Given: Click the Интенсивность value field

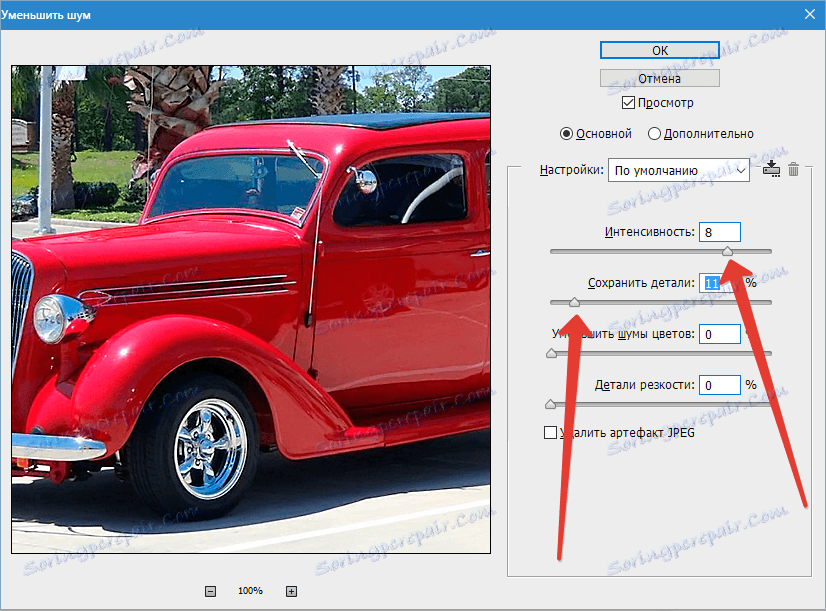Looking at the screenshot, I should pyautogui.click(x=719, y=232).
